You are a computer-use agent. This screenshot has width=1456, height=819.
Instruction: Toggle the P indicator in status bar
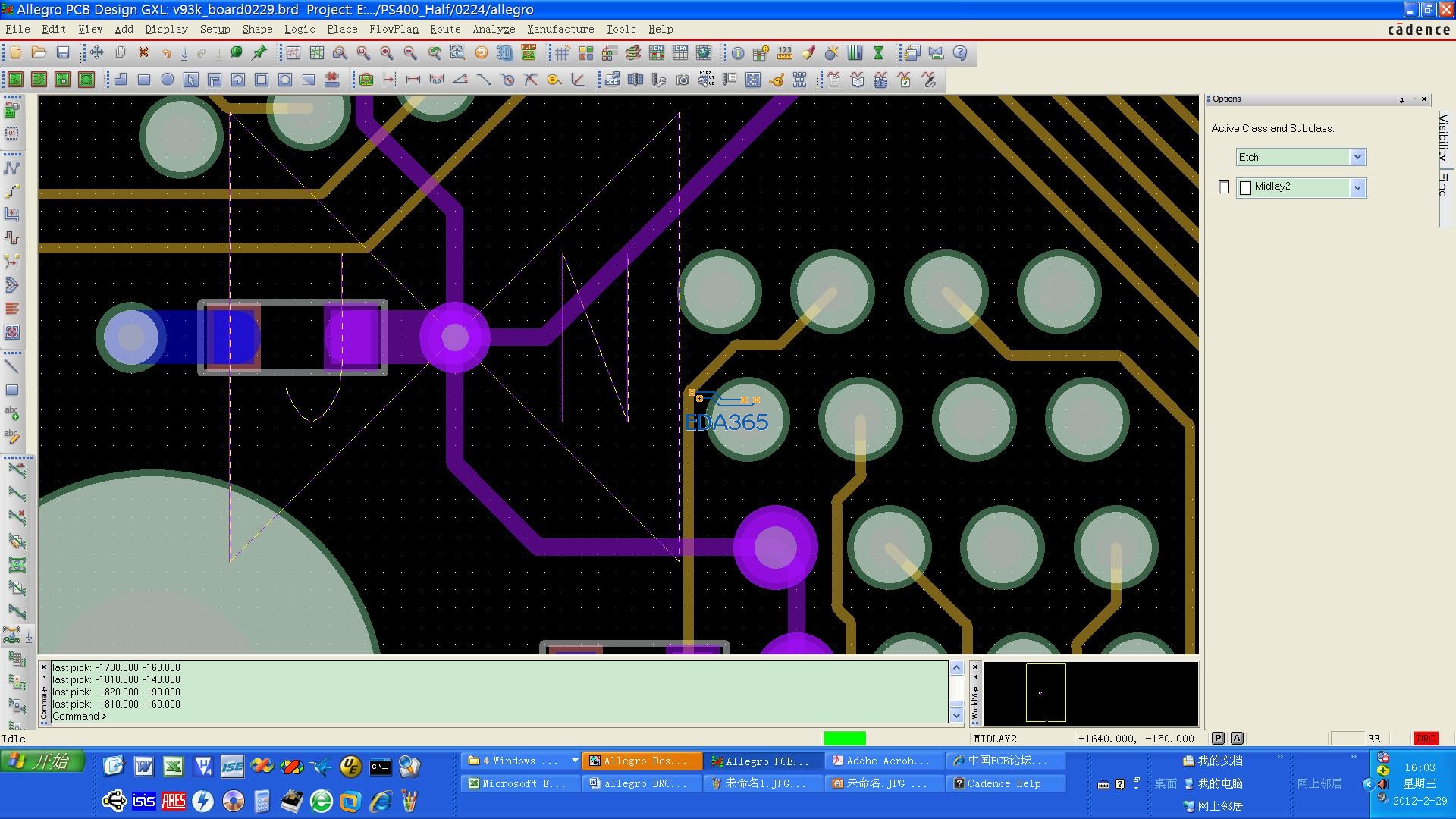point(1218,738)
